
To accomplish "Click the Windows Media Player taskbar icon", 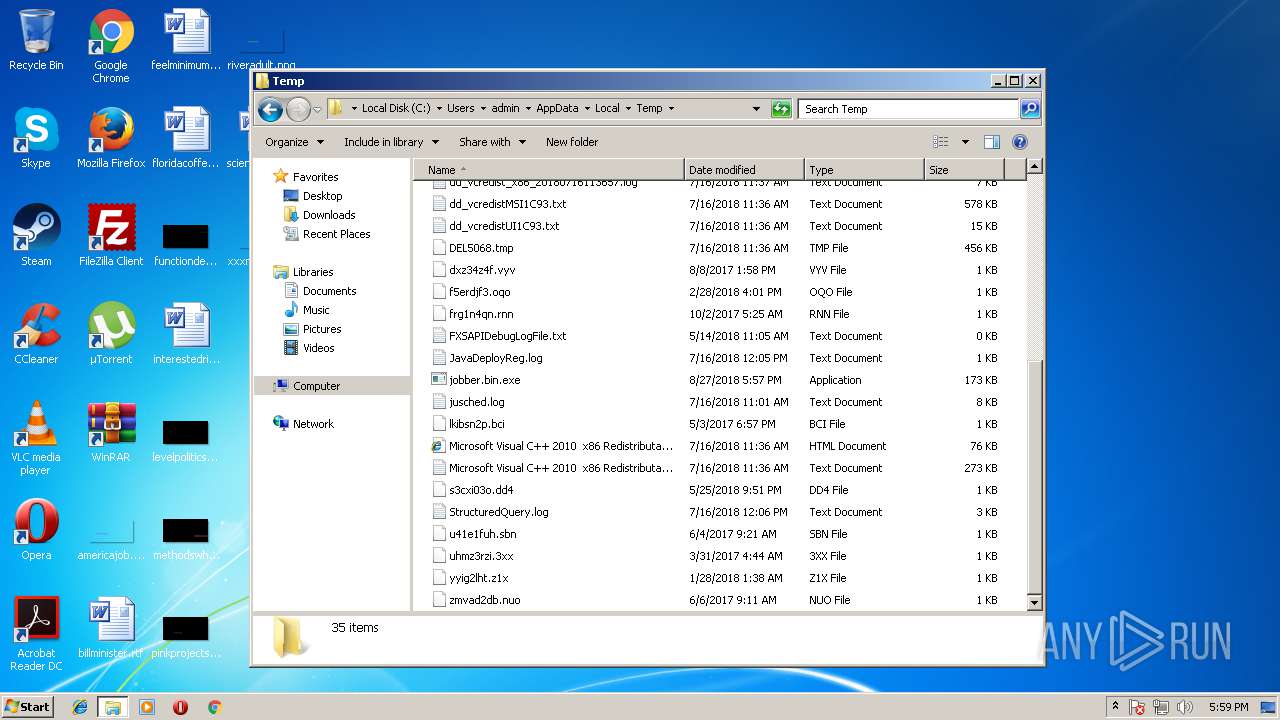I will click(147, 707).
